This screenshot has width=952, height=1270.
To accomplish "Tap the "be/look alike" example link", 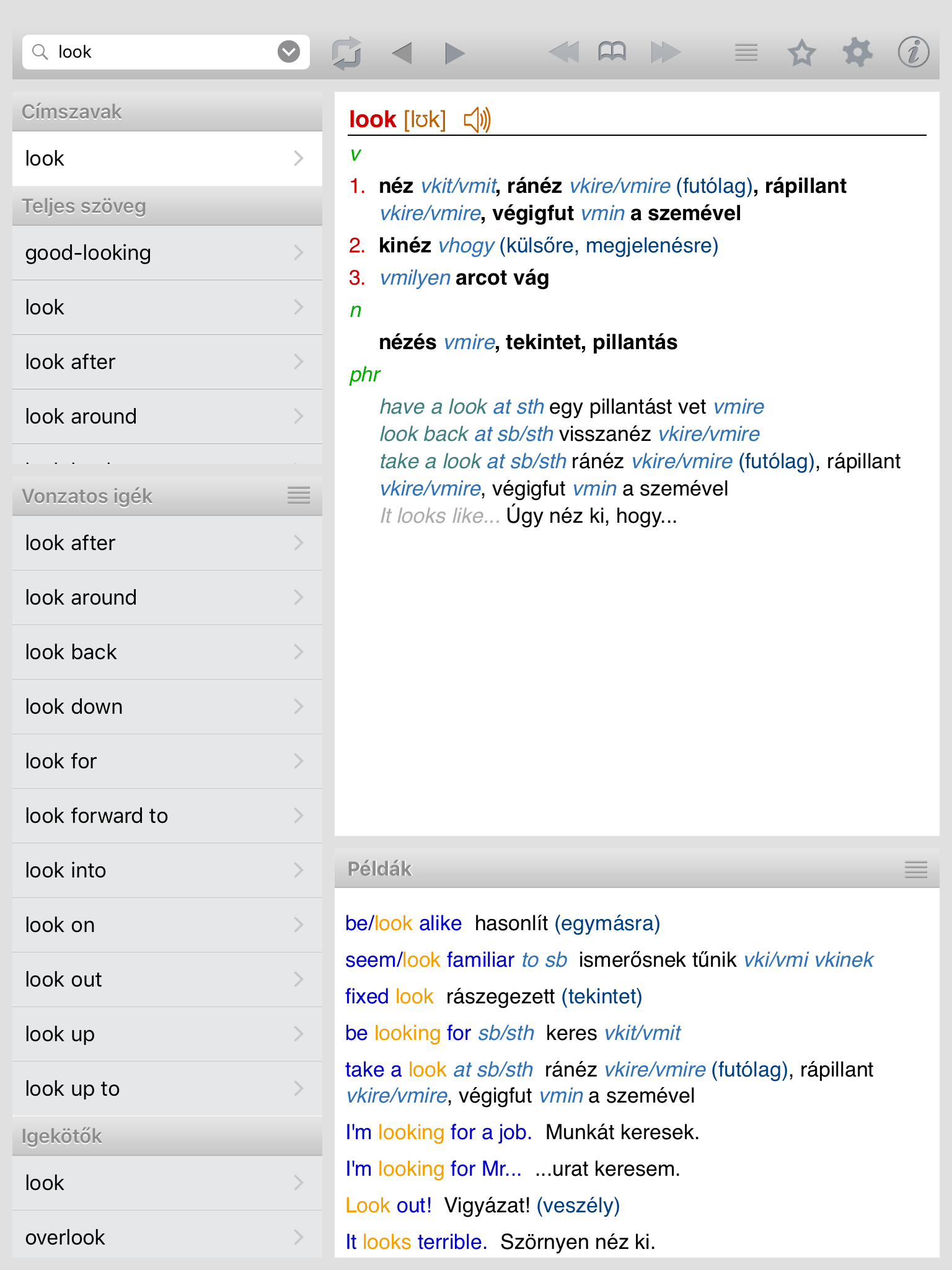I will pyautogui.click(x=403, y=923).
